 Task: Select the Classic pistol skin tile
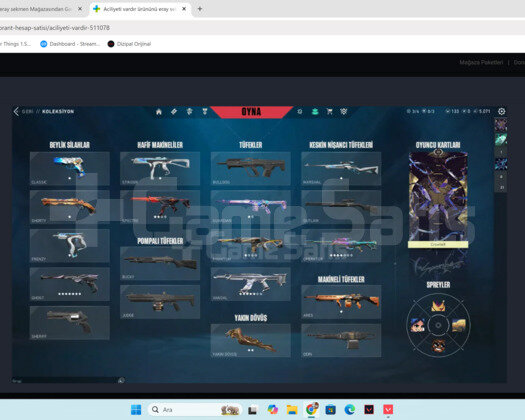point(70,168)
